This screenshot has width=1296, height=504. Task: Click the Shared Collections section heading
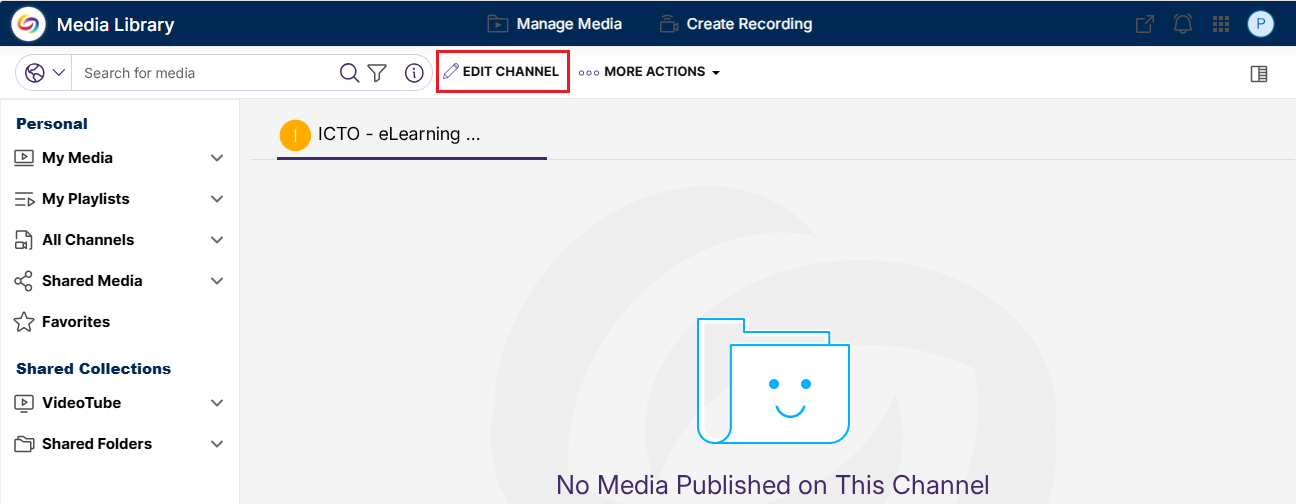[x=93, y=369]
